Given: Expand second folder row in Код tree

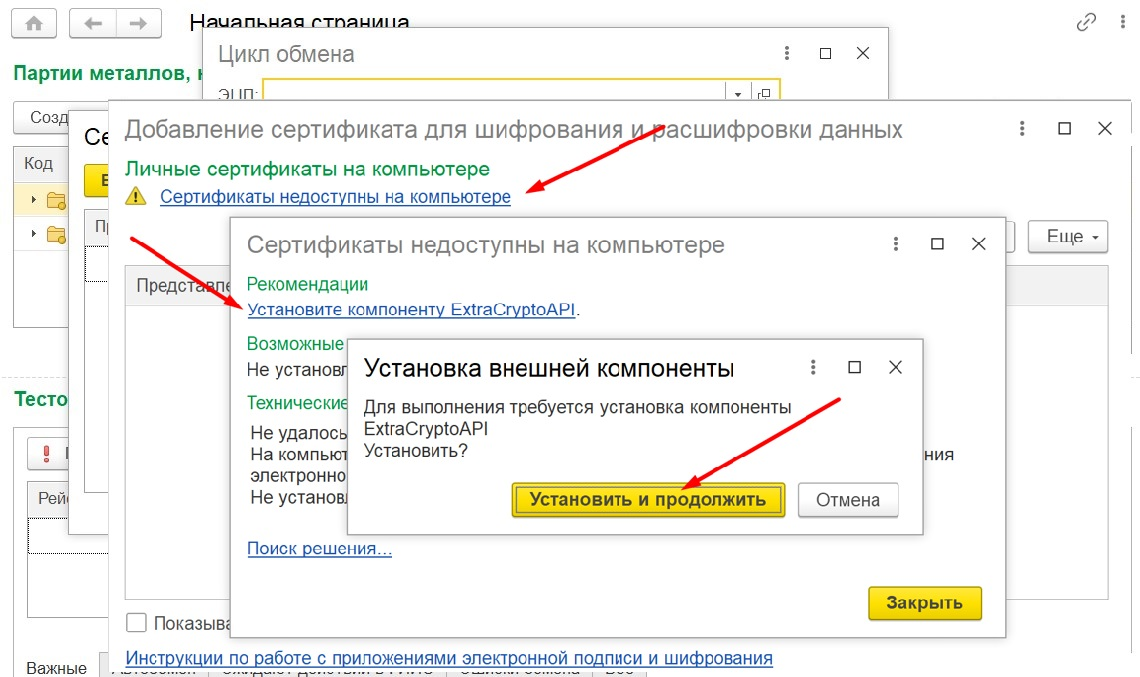Looking at the screenshot, I should (33, 233).
